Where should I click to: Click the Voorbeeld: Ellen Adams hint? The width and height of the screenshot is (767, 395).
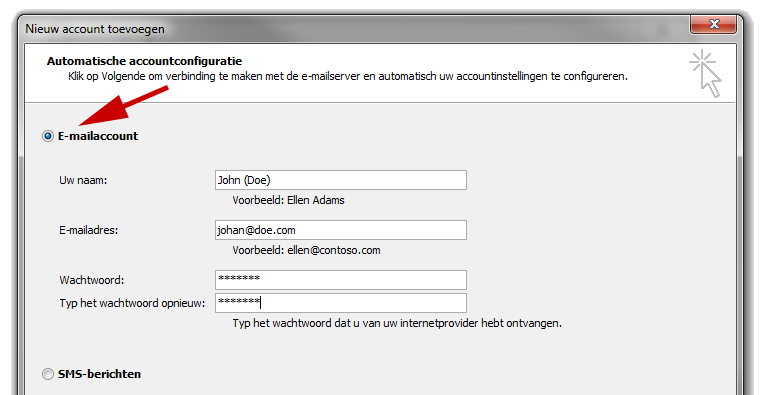coord(289,200)
